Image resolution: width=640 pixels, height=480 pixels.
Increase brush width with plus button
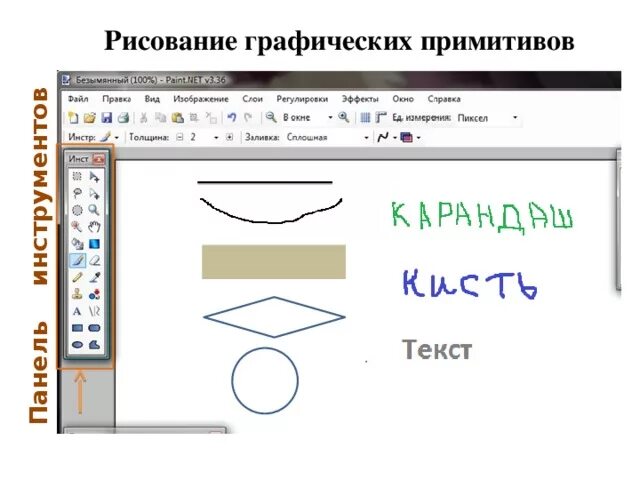tap(229, 138)
